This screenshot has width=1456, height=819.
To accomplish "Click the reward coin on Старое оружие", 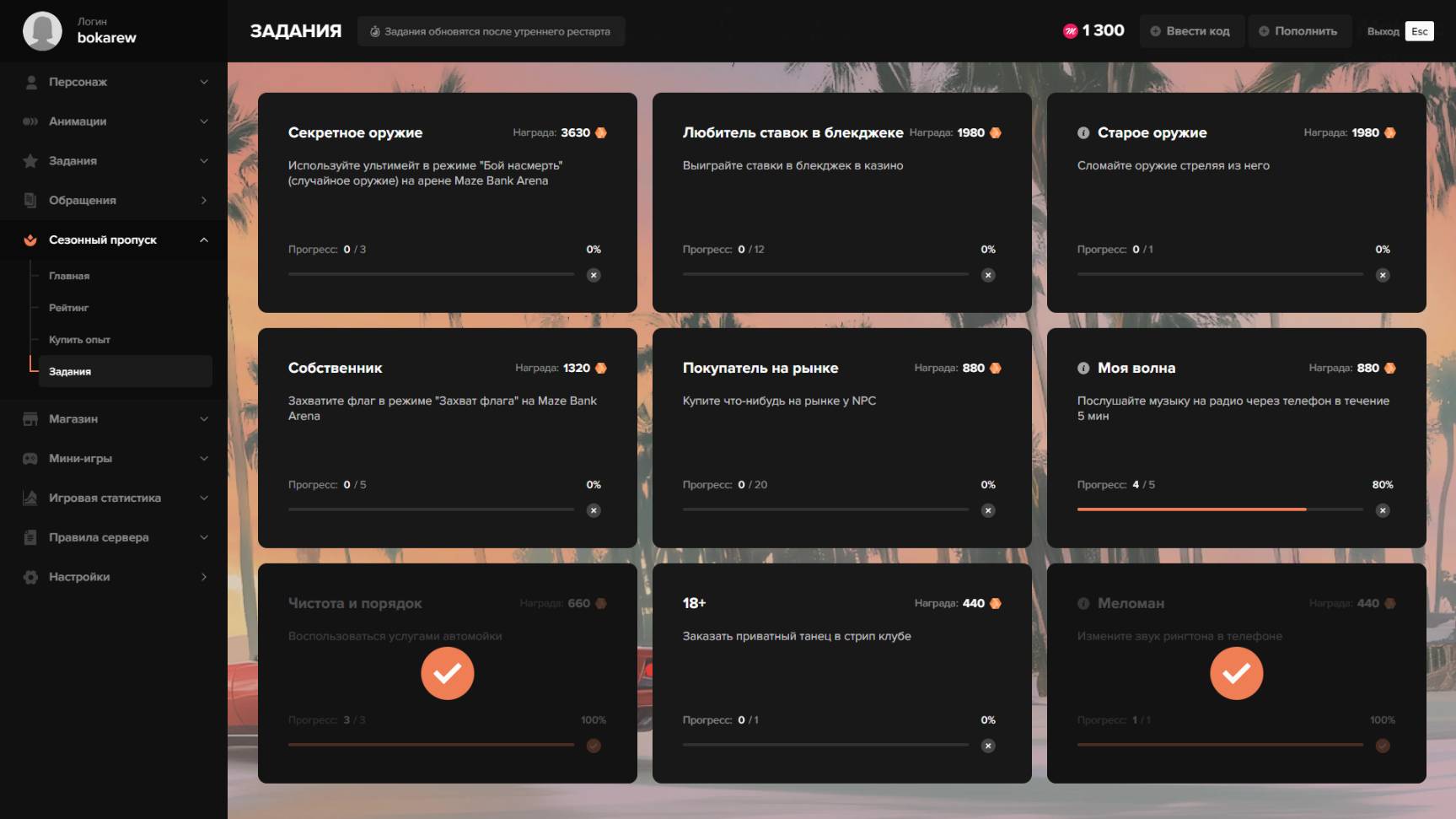I will point(1390,132).
